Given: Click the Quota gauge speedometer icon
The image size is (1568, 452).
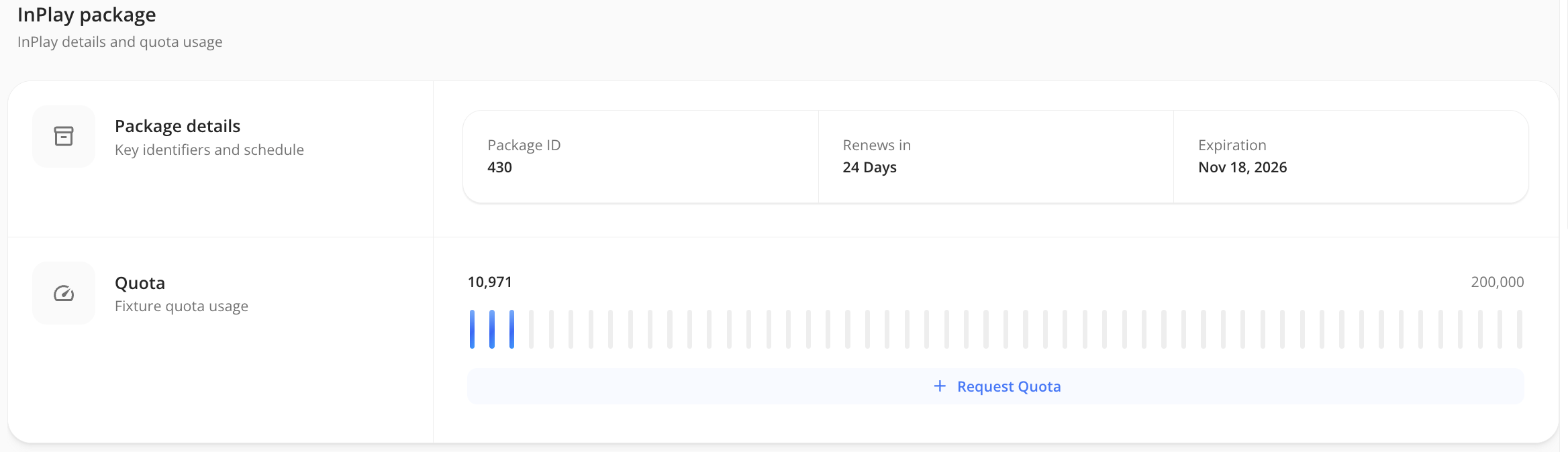Looking at the screenshot, I should pyautogui.click(x=64, y=293).
